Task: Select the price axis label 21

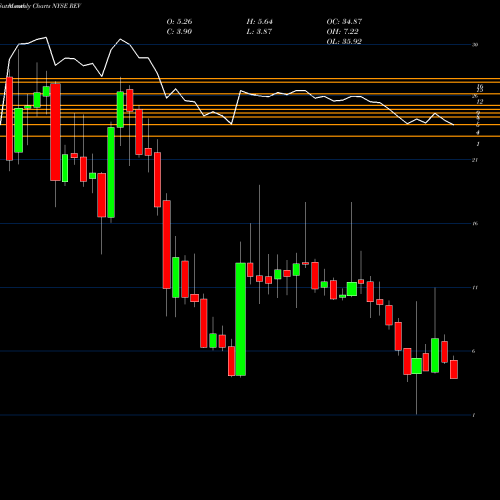Action: tap(475, 160)
